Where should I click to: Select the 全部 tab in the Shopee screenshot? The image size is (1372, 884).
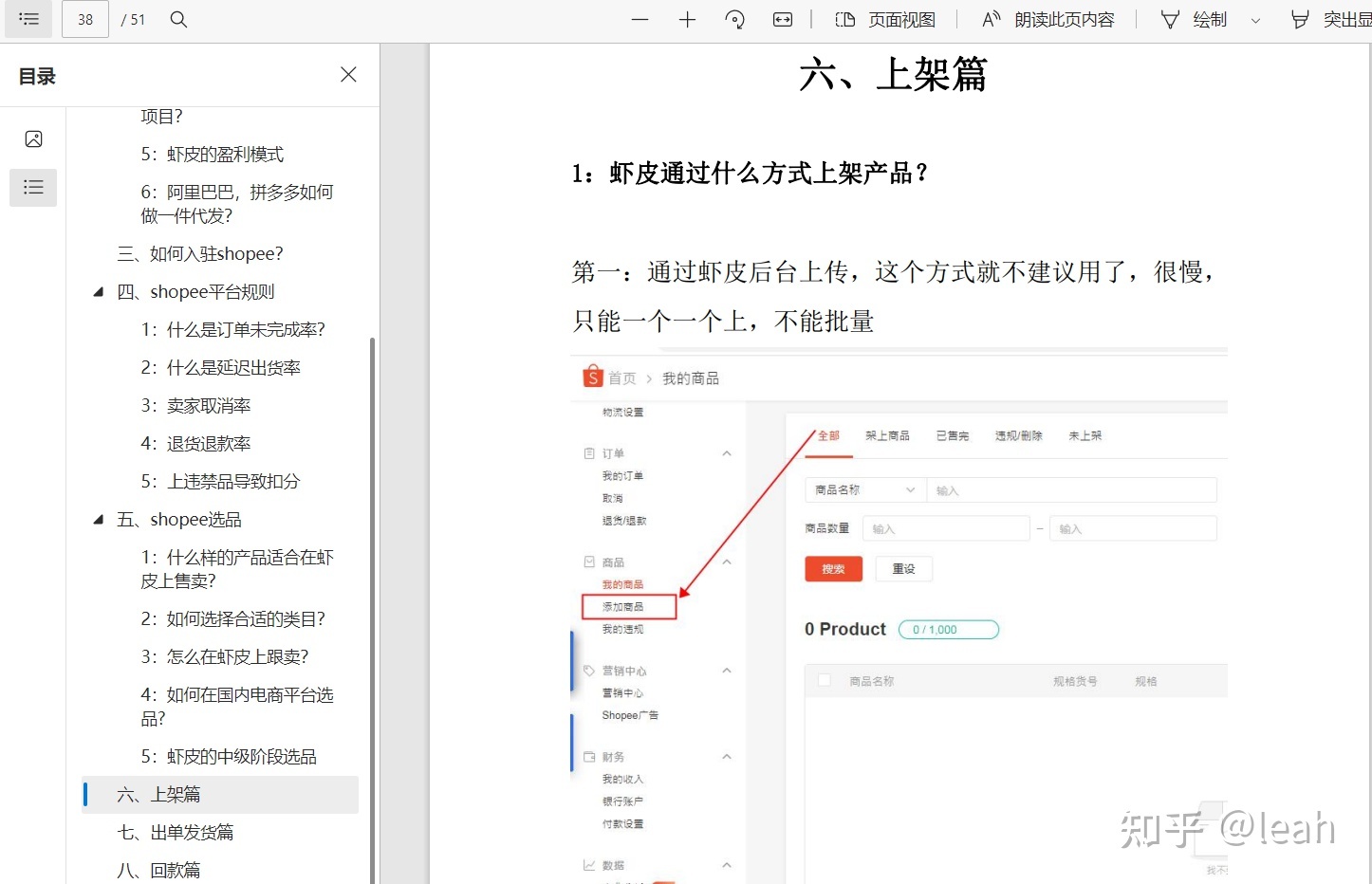(828, 435)
